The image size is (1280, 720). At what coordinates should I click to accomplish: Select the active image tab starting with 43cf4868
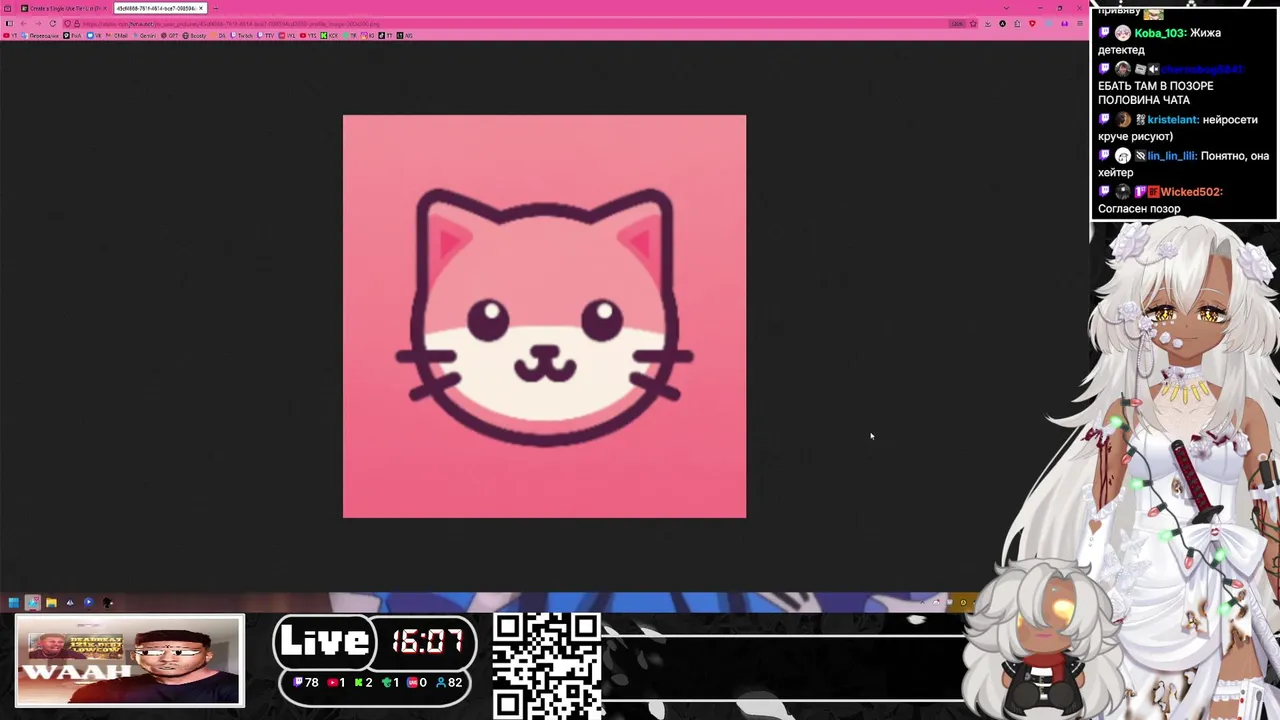(x=161, y=8)
